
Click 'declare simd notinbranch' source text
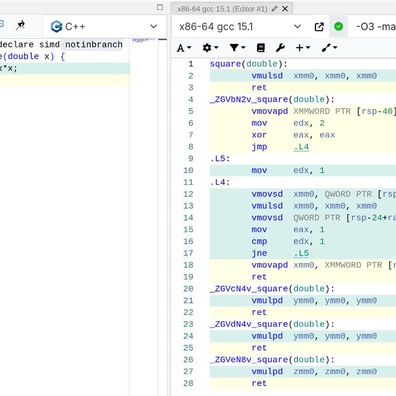point(61,44)
